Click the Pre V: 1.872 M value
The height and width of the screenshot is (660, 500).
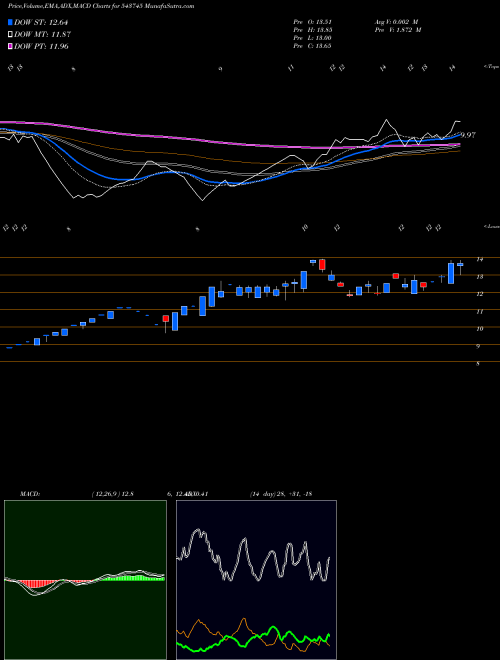coord(398,30)
